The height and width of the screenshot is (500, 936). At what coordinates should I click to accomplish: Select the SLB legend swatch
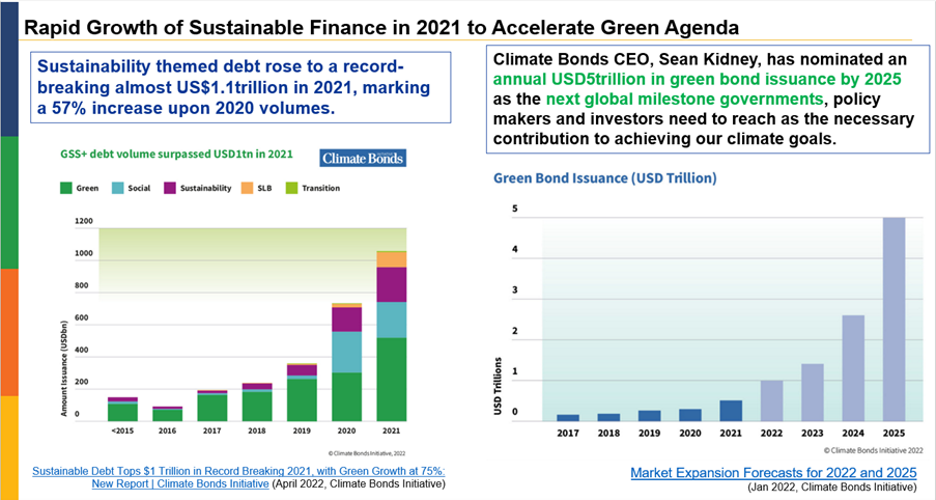point(247,188)
